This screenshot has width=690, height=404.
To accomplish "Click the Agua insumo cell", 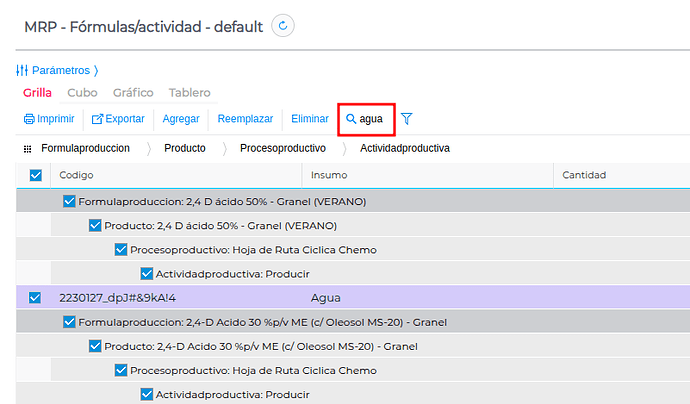I will tap(326, 298).
